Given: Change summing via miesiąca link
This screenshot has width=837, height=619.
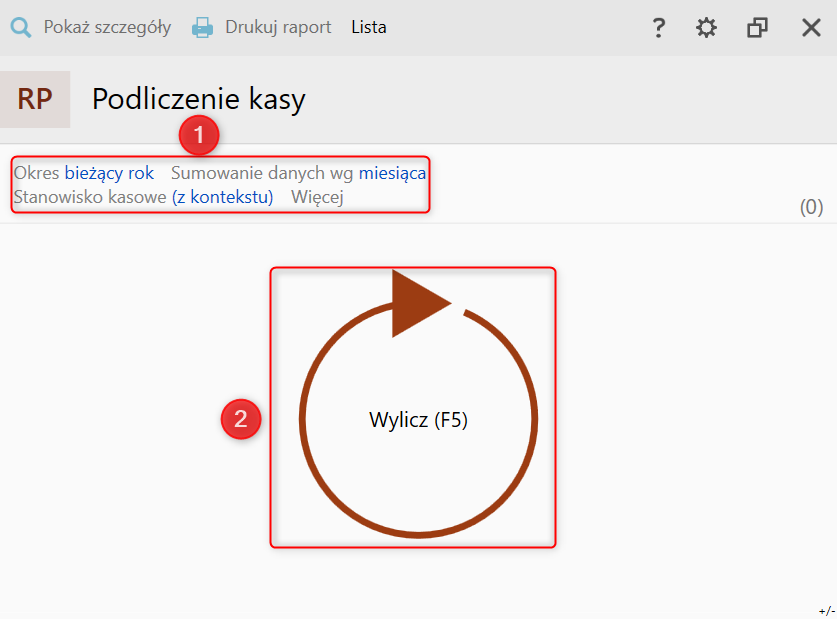Looking at the screenshot, I should [392, 173].
